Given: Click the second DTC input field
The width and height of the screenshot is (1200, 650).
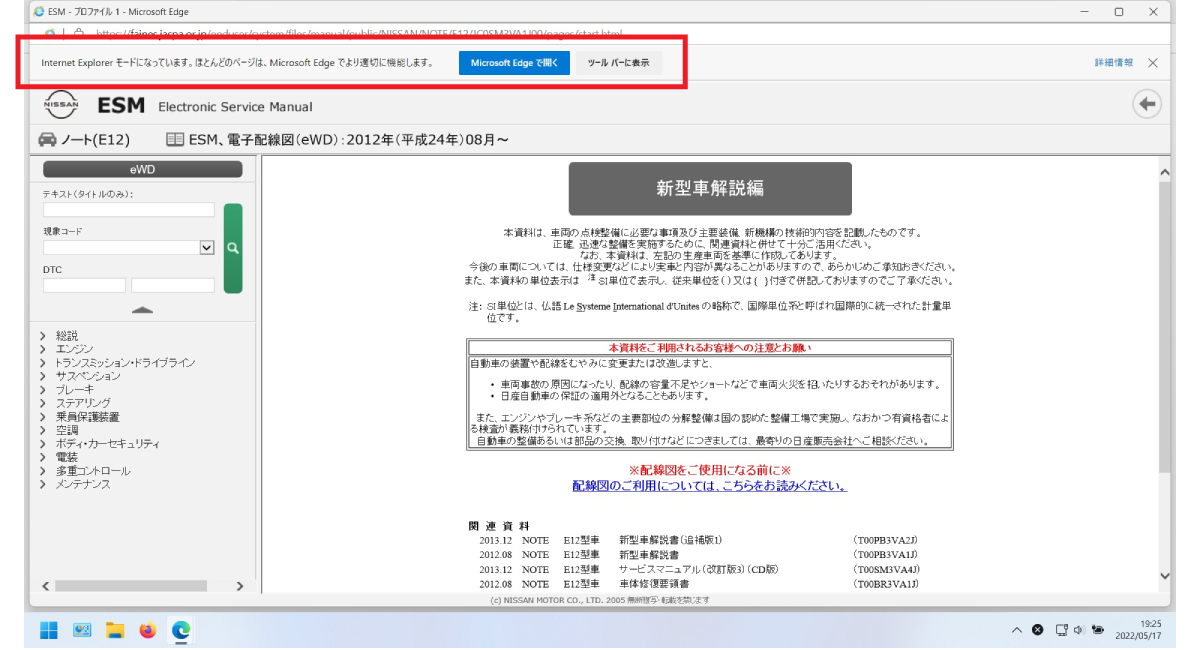Looking at the screenshot, I should click(173, 285).
